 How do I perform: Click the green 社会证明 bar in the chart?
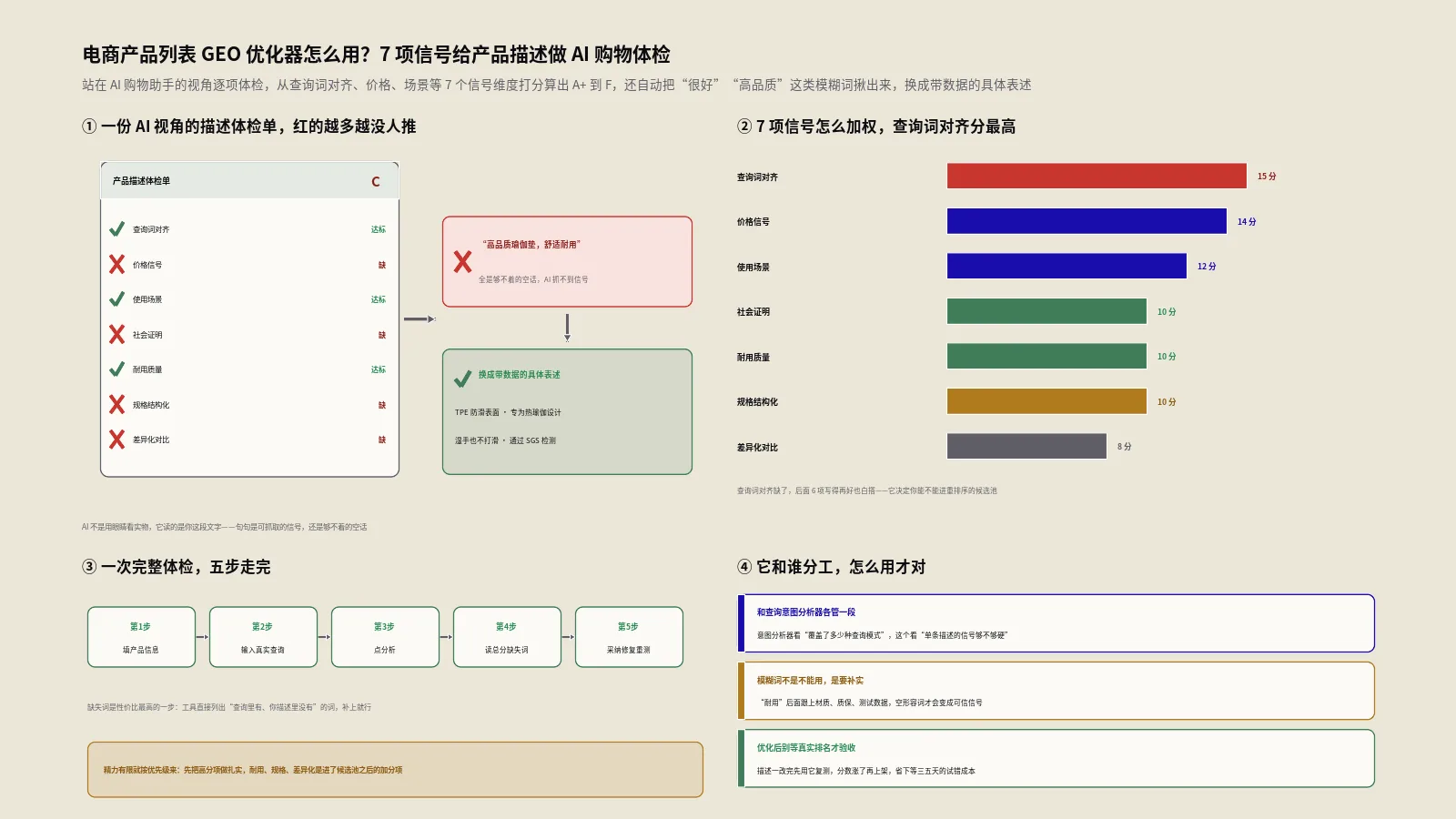click(x=1046, y=311)
